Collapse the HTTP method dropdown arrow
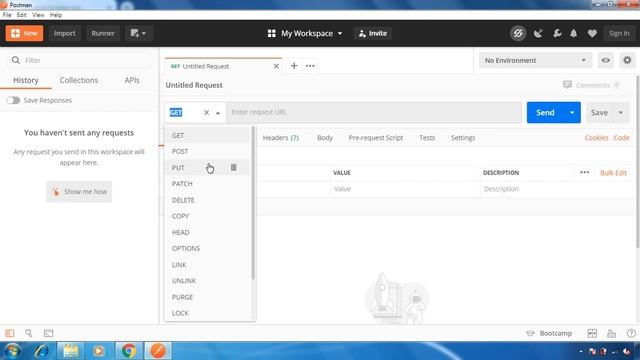Viewport: 640px width, 360px height. (x=218, y=113)
